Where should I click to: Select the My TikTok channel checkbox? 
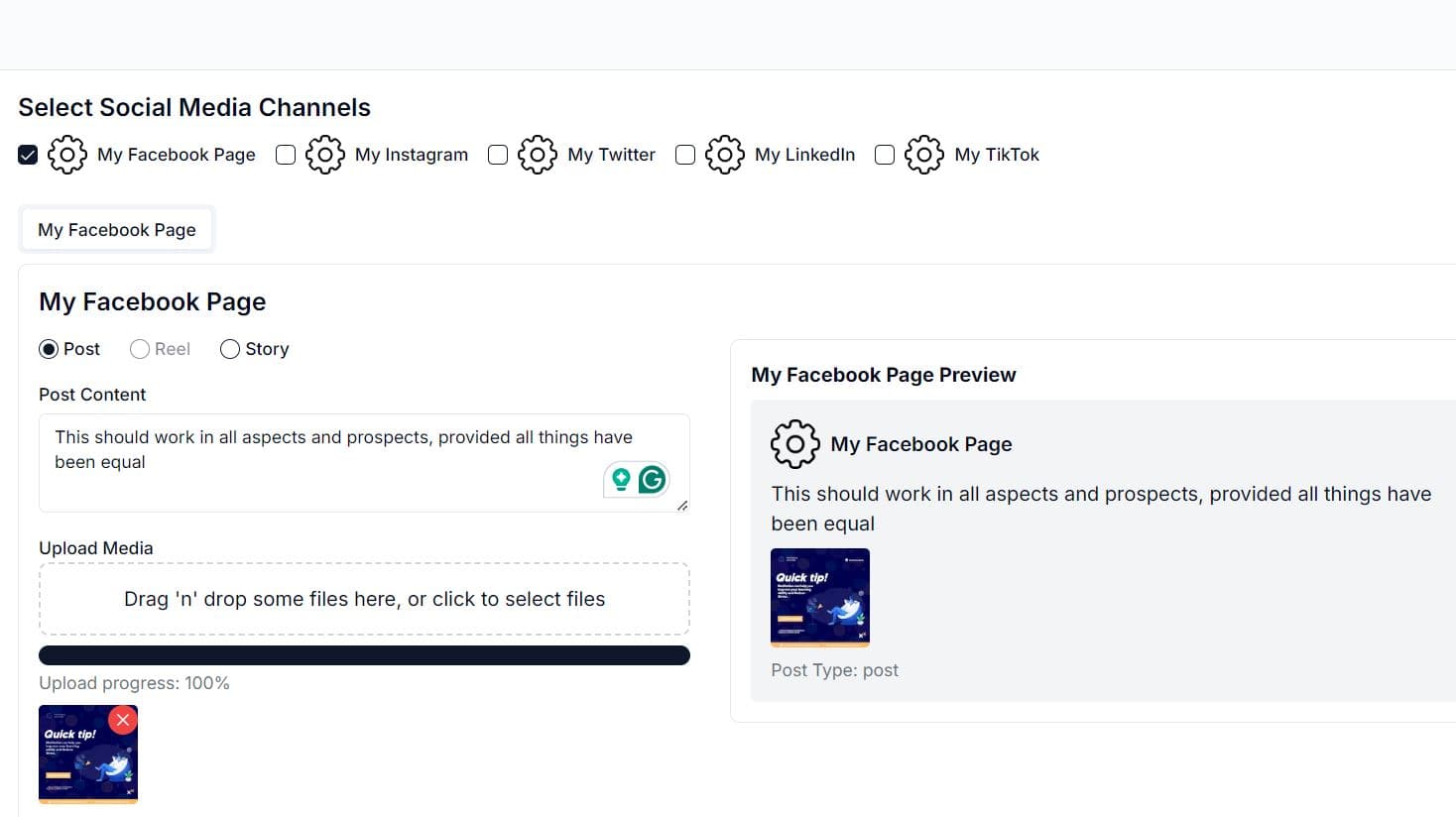[x=885, y=155]
